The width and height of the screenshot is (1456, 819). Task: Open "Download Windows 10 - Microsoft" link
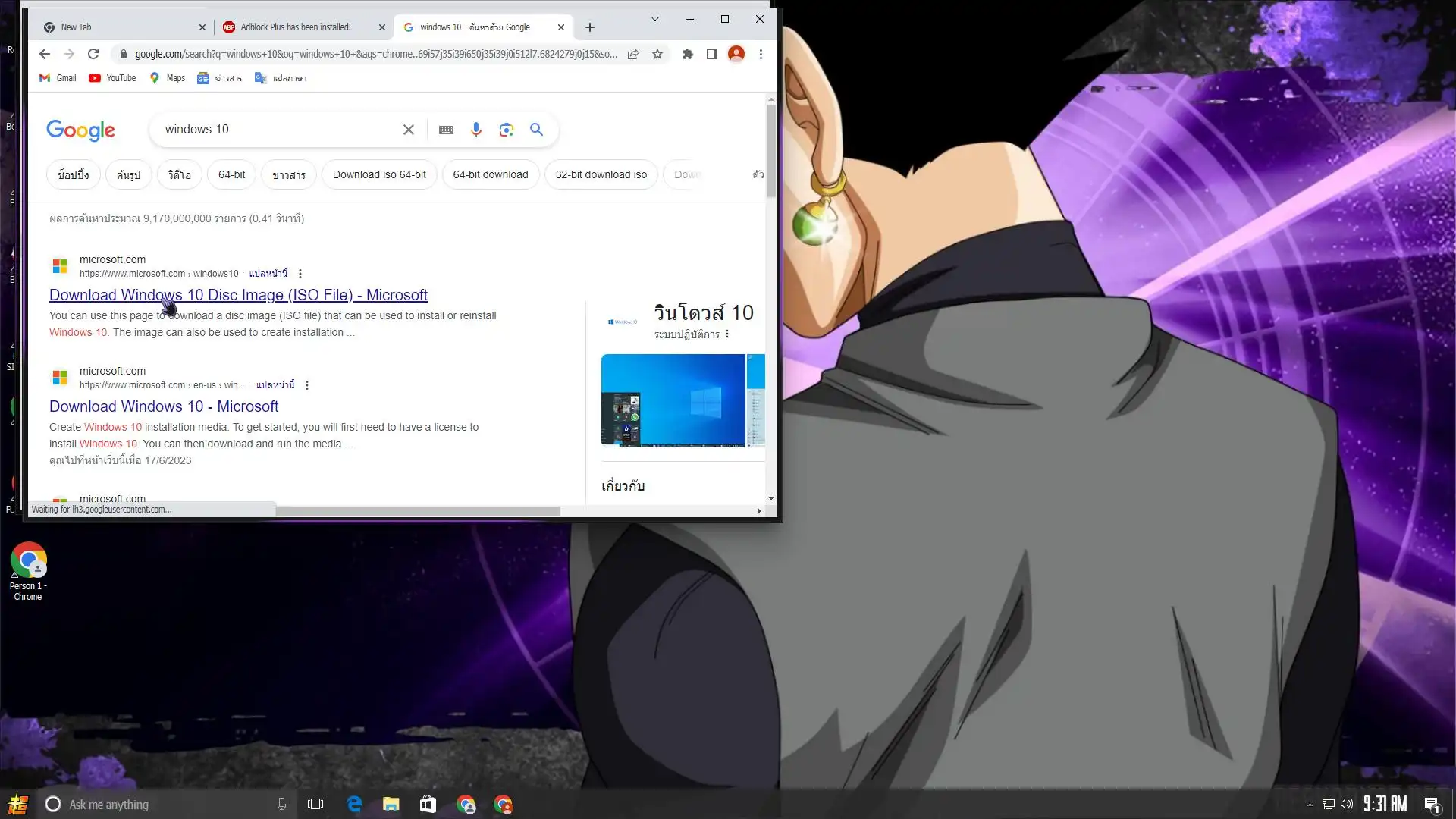(x=164, y=406)
